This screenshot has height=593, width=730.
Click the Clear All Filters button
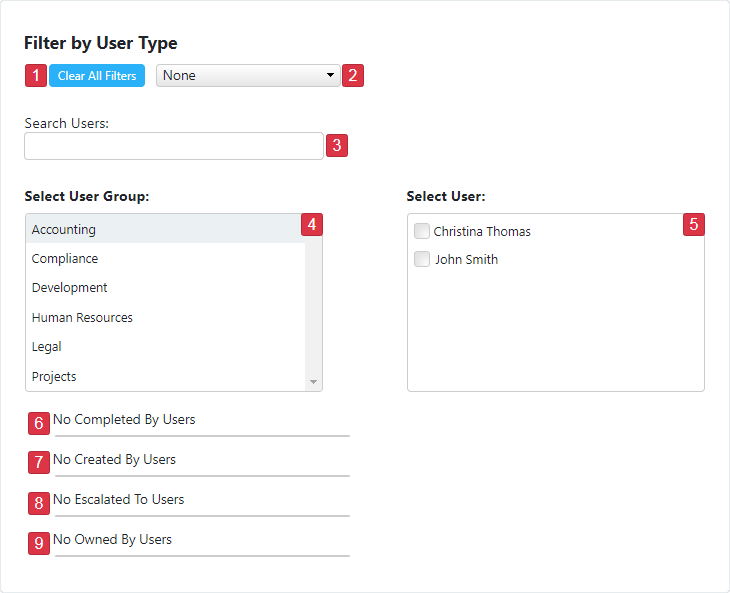tap(97, 75)
